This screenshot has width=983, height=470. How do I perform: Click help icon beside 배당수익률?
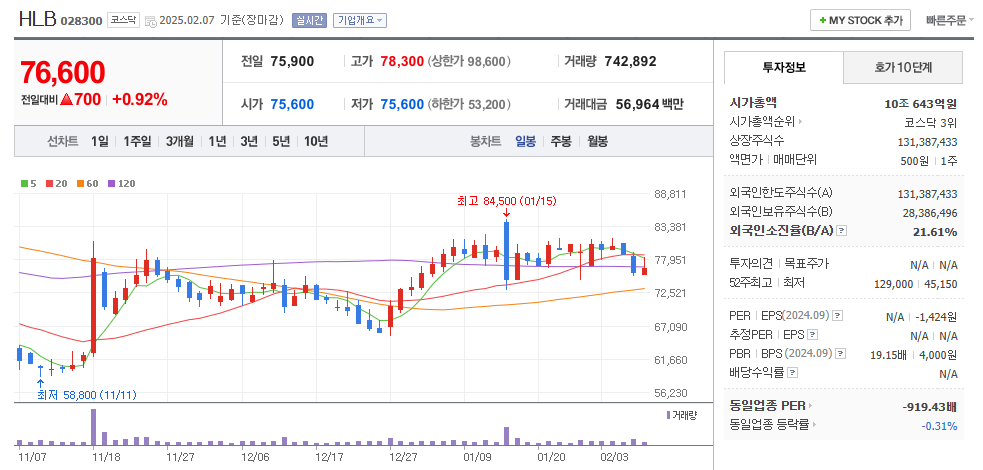click(792, 373)
